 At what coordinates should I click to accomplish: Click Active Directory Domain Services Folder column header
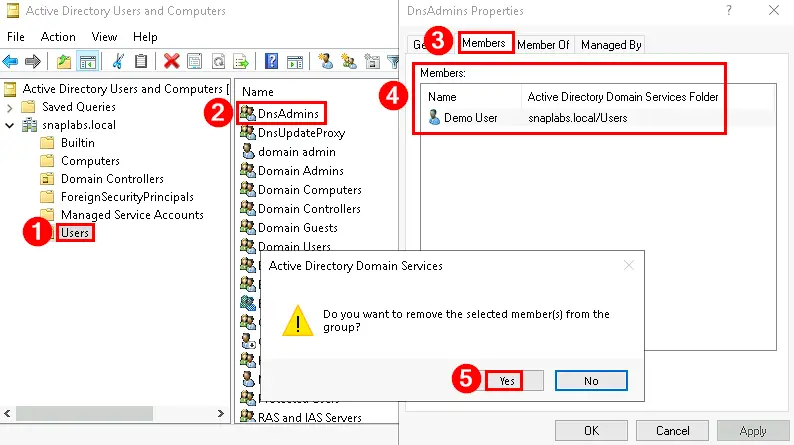click(x=623, y=97)
